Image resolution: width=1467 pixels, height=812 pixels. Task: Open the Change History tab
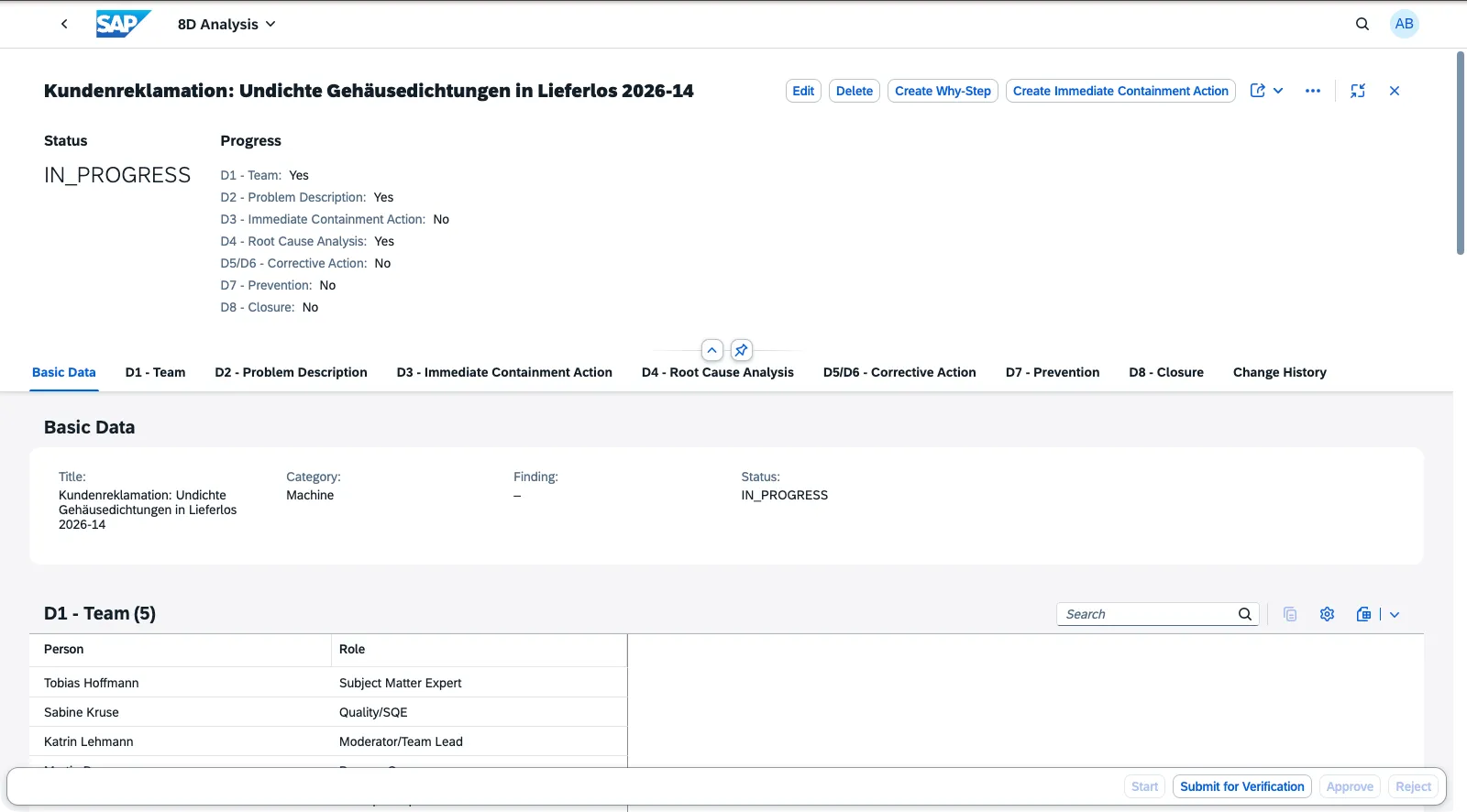[1280, 372]
